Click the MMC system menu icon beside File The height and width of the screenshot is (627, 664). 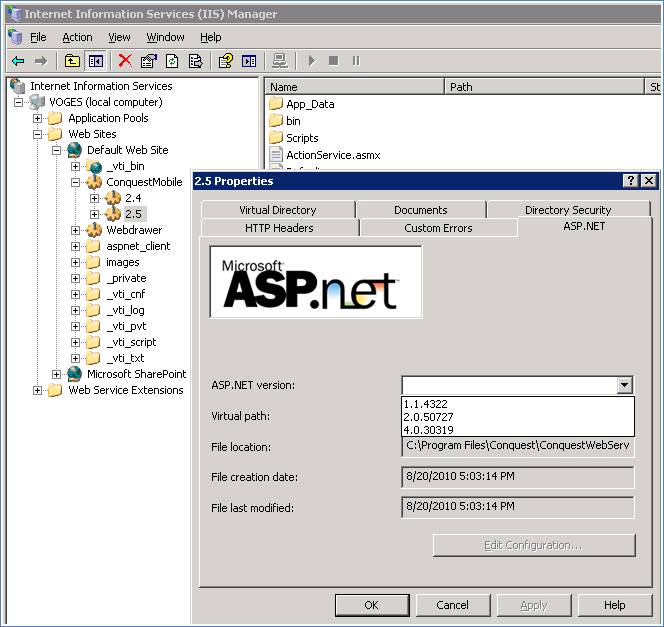click(x=15, y=37)
